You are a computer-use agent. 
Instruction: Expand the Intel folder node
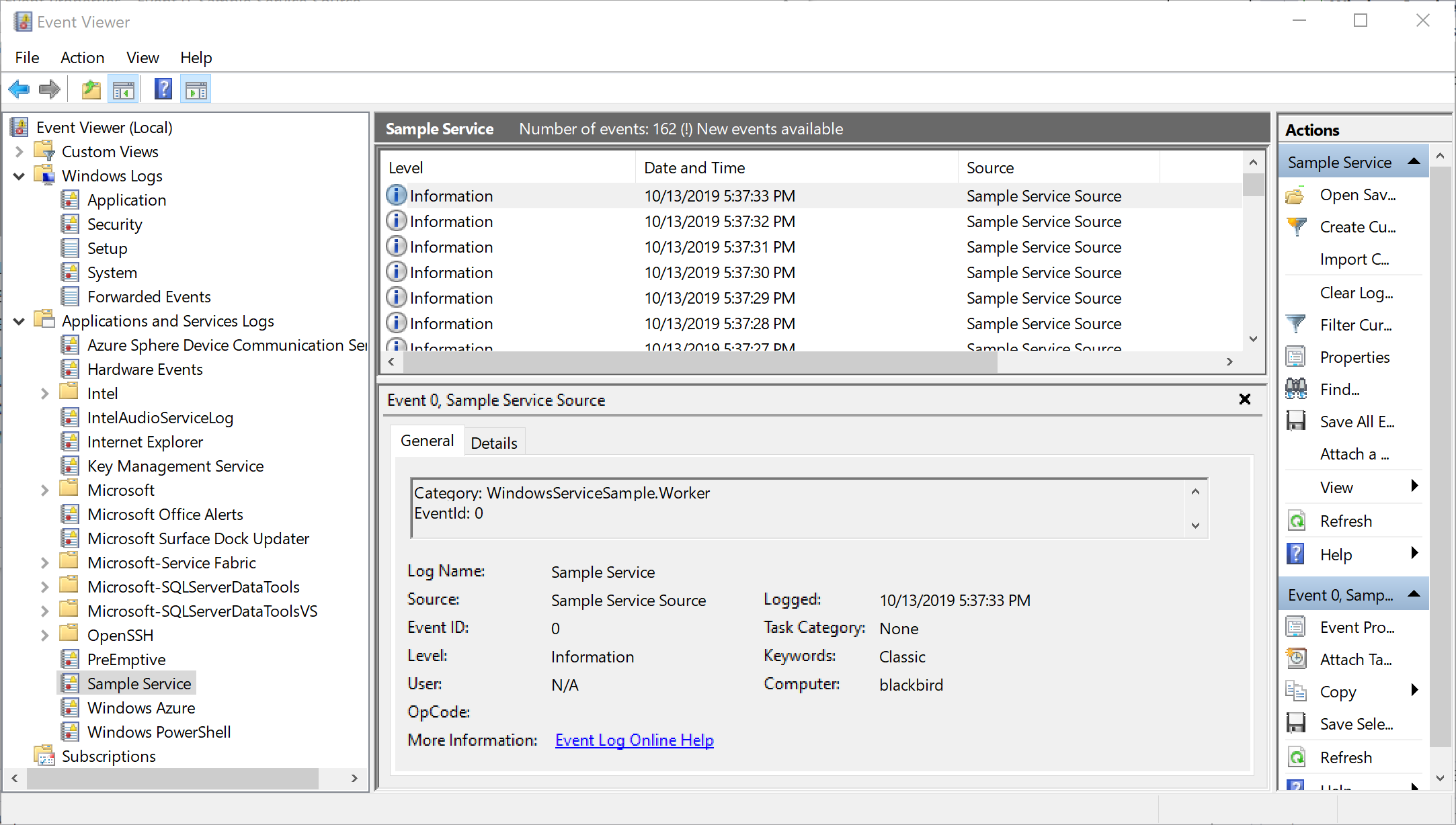tap(45, 394)
